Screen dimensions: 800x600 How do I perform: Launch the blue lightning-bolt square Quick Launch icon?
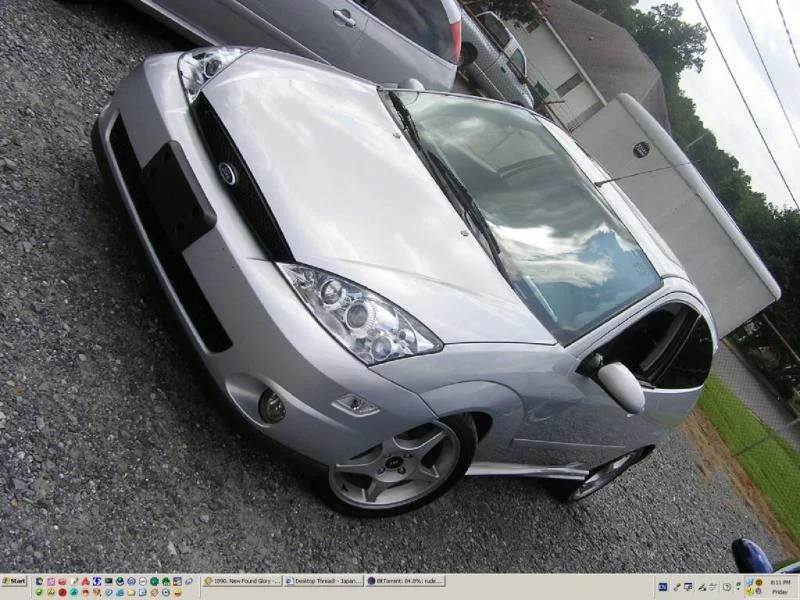[97, 581]
